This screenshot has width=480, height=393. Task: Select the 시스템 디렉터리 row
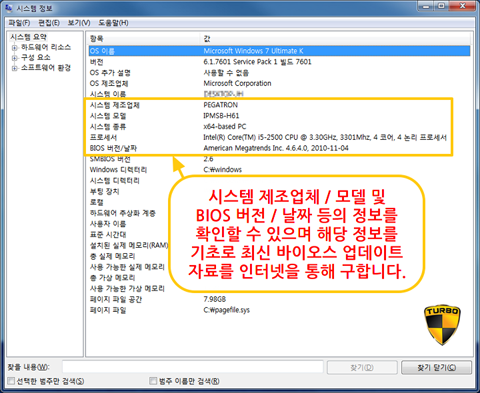(279, 181)
